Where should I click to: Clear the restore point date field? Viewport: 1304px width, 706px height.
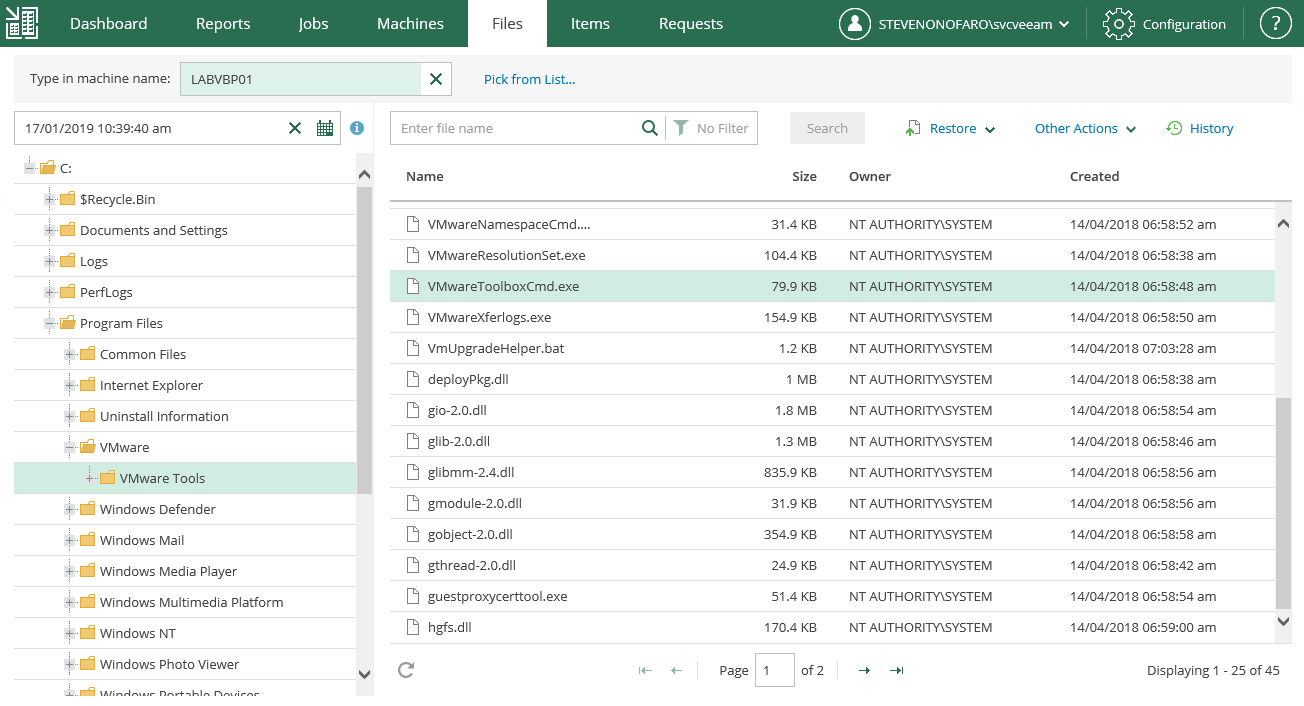point(295,128)
